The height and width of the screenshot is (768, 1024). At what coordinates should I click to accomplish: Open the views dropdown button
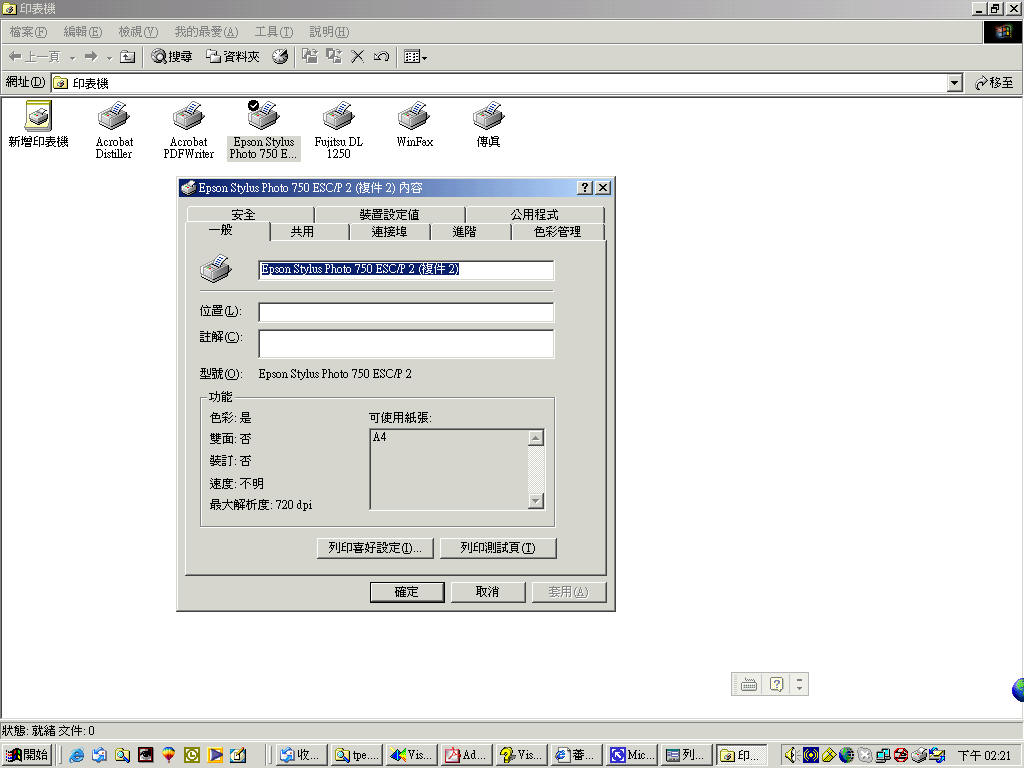(415, 57)
